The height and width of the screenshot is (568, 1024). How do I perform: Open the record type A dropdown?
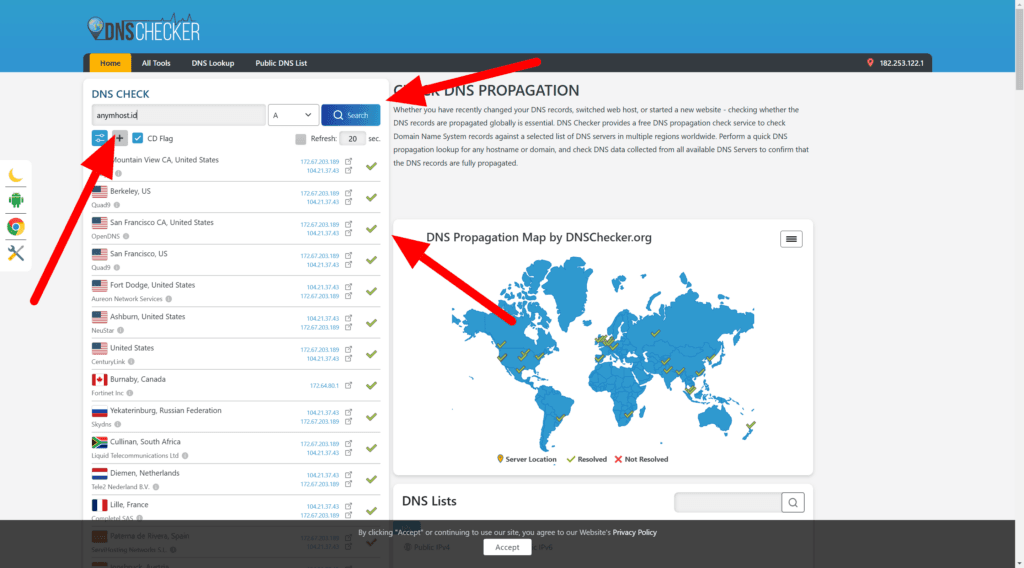pyautogui.click(x=293, y=115)
